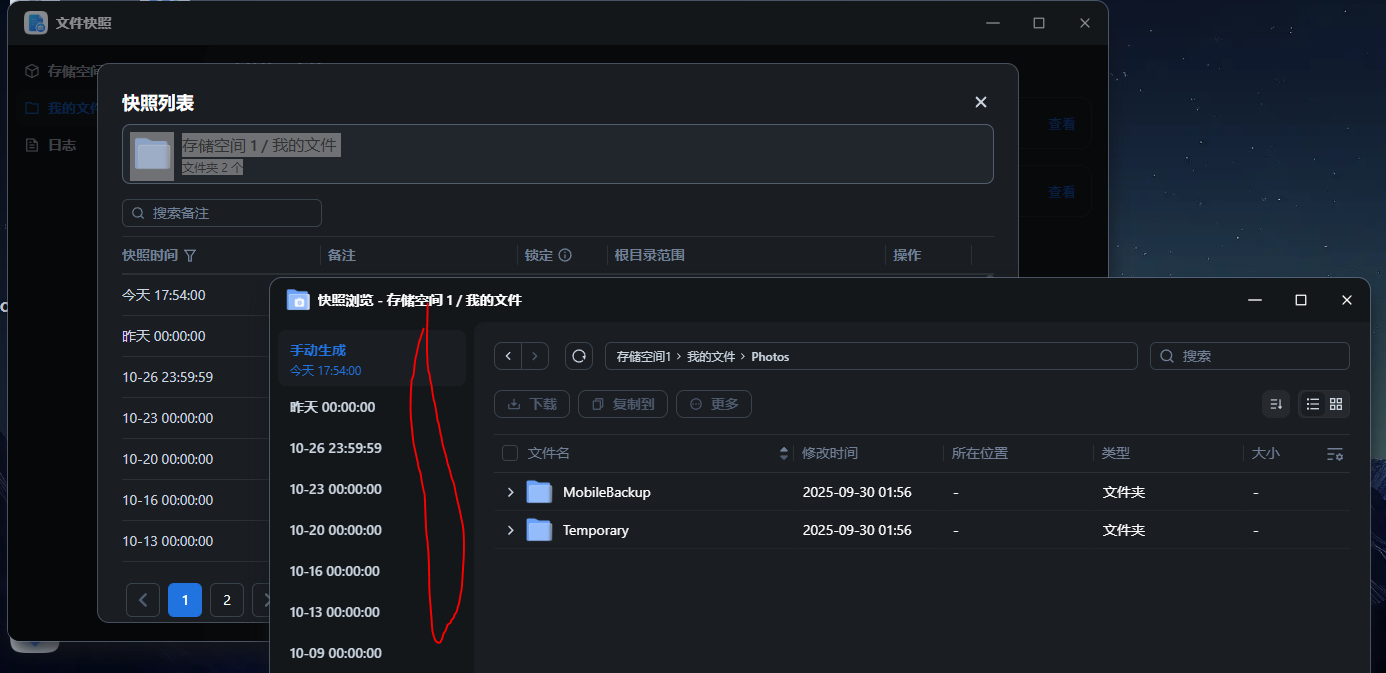Click 我的文件 in the breadcrumb path
This screenshot has width=1386, height=673.
711,356
